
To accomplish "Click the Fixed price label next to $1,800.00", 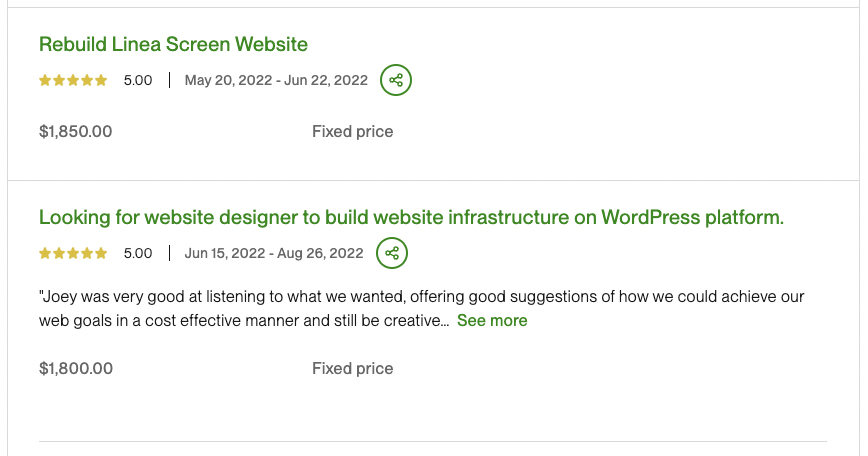I will click(353, 369).
